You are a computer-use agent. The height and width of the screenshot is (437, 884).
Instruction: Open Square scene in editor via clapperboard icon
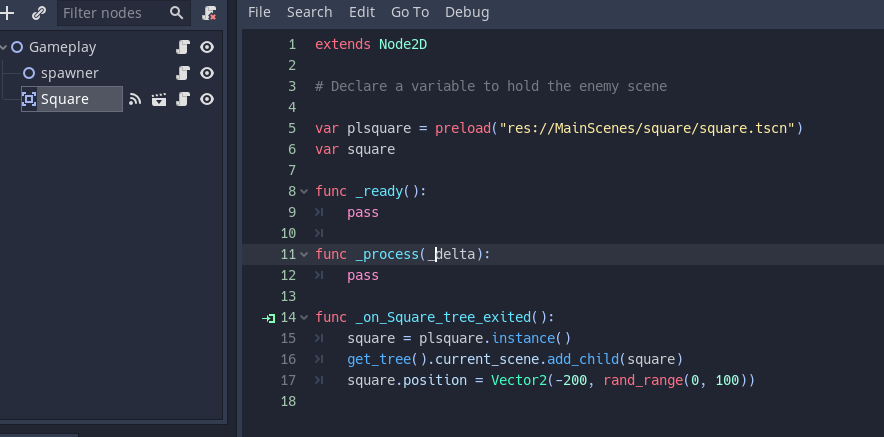159,100
